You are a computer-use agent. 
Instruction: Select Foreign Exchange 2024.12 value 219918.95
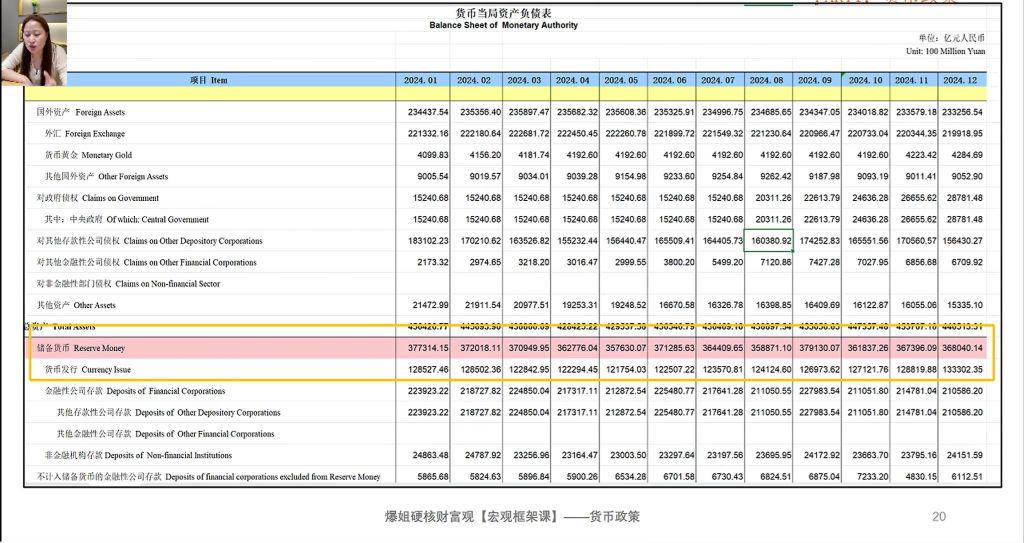[963, 133]
